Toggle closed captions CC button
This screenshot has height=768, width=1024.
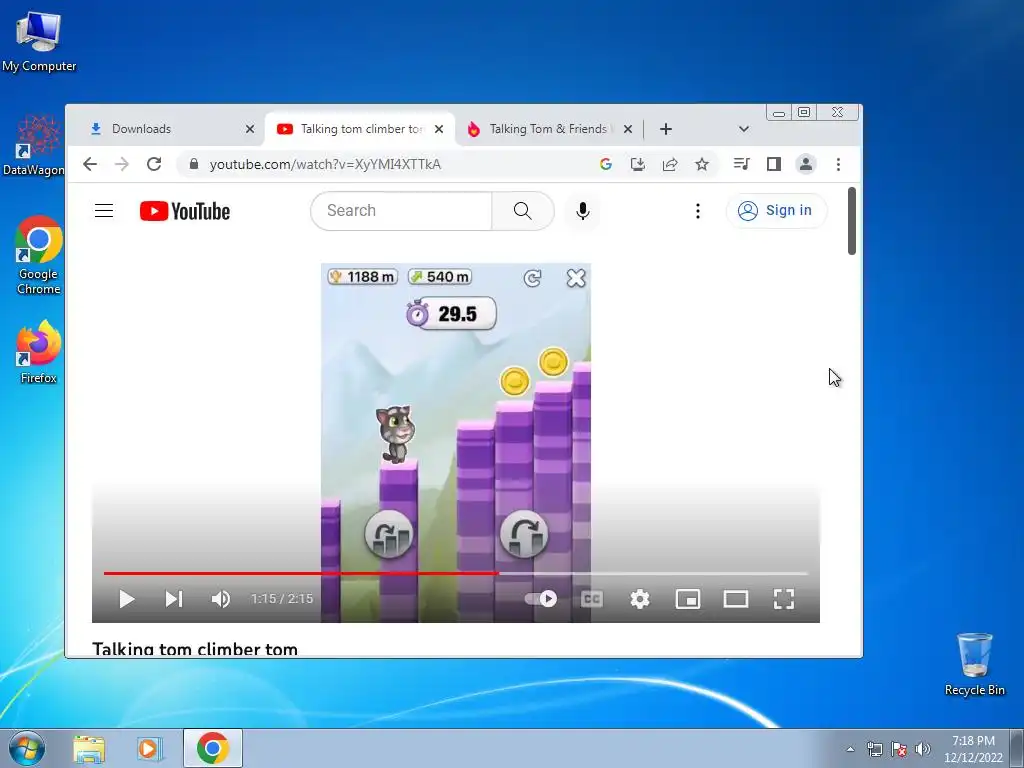point(592,599)
